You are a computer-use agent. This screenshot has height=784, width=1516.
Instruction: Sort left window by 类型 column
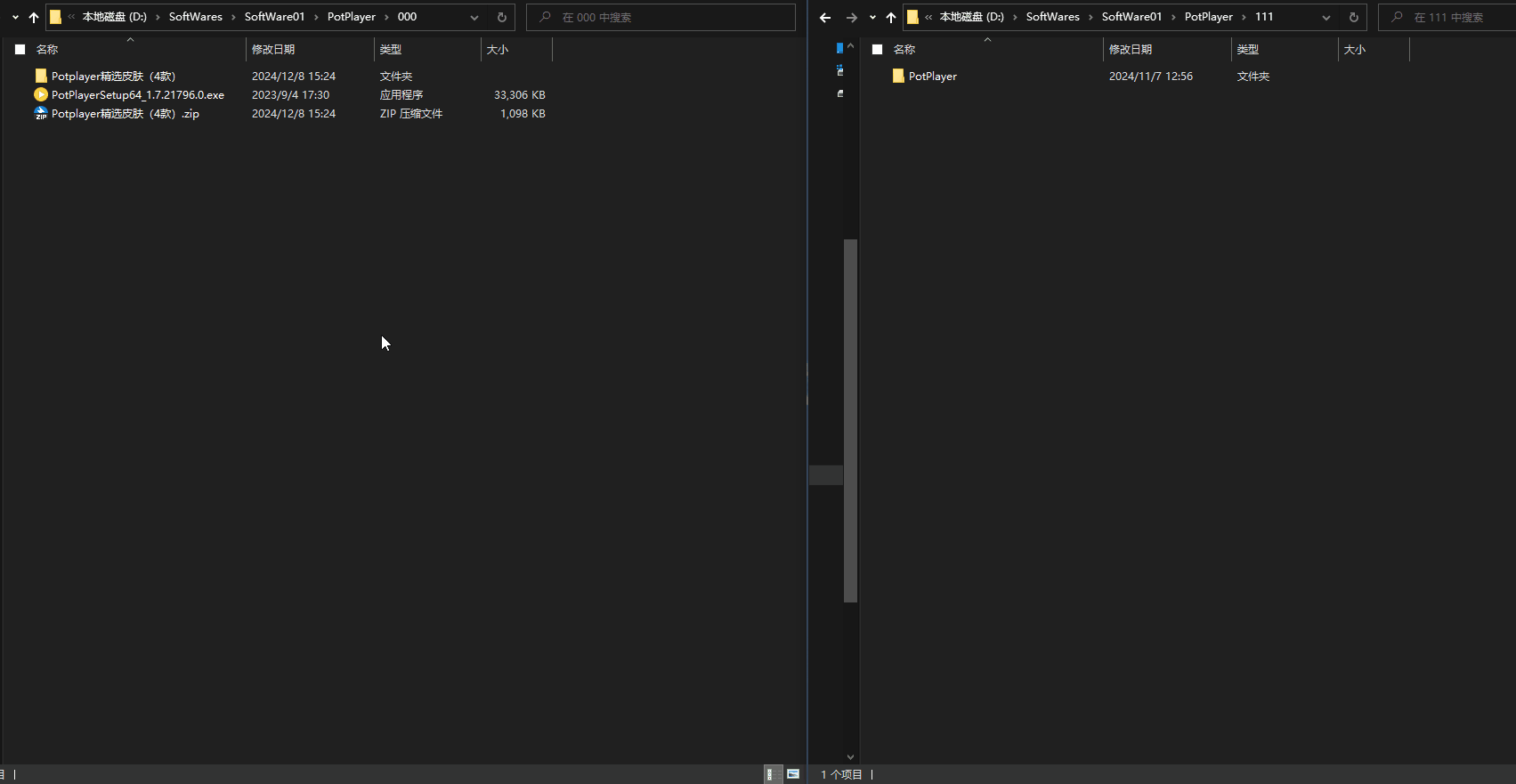391,50
